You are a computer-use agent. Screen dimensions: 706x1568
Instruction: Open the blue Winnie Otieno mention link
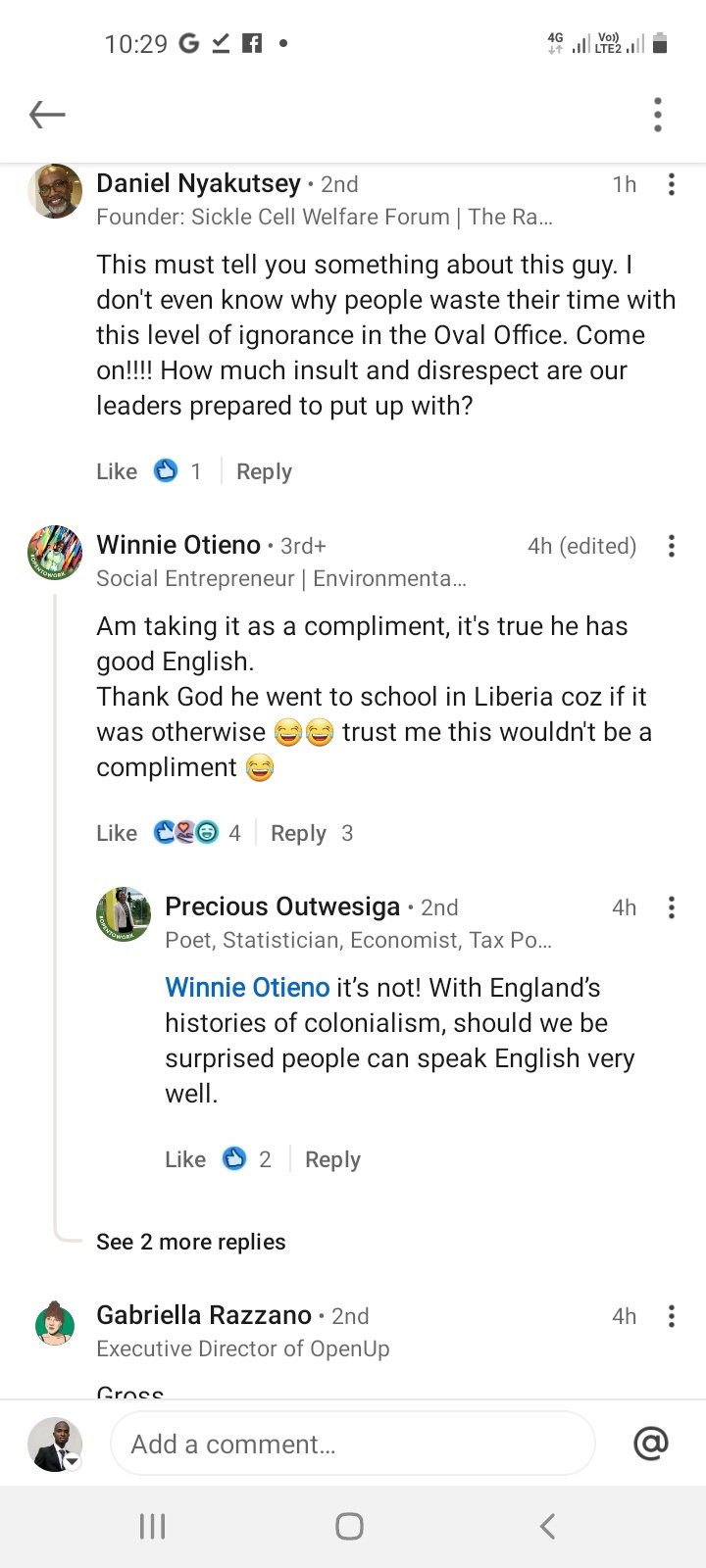coord(247,987)
